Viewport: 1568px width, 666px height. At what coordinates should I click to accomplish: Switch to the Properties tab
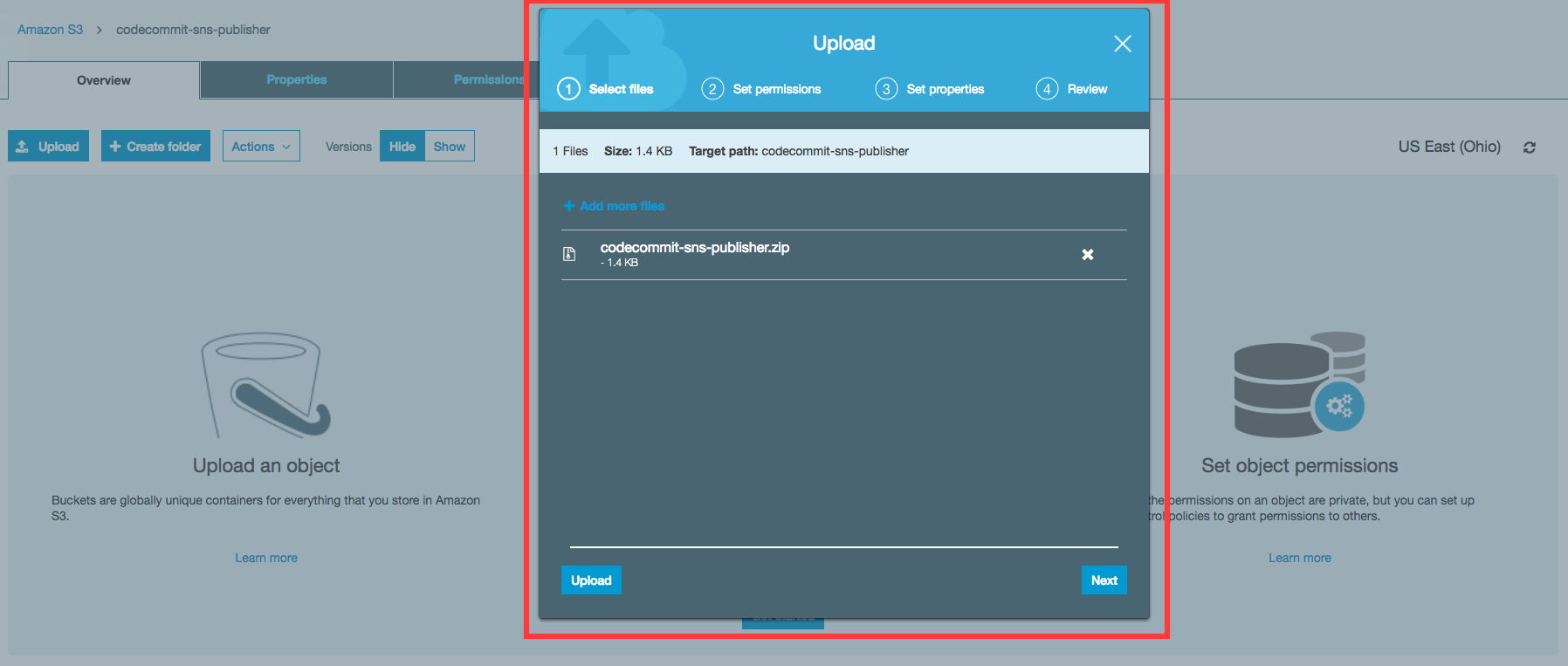pos(297,79)
